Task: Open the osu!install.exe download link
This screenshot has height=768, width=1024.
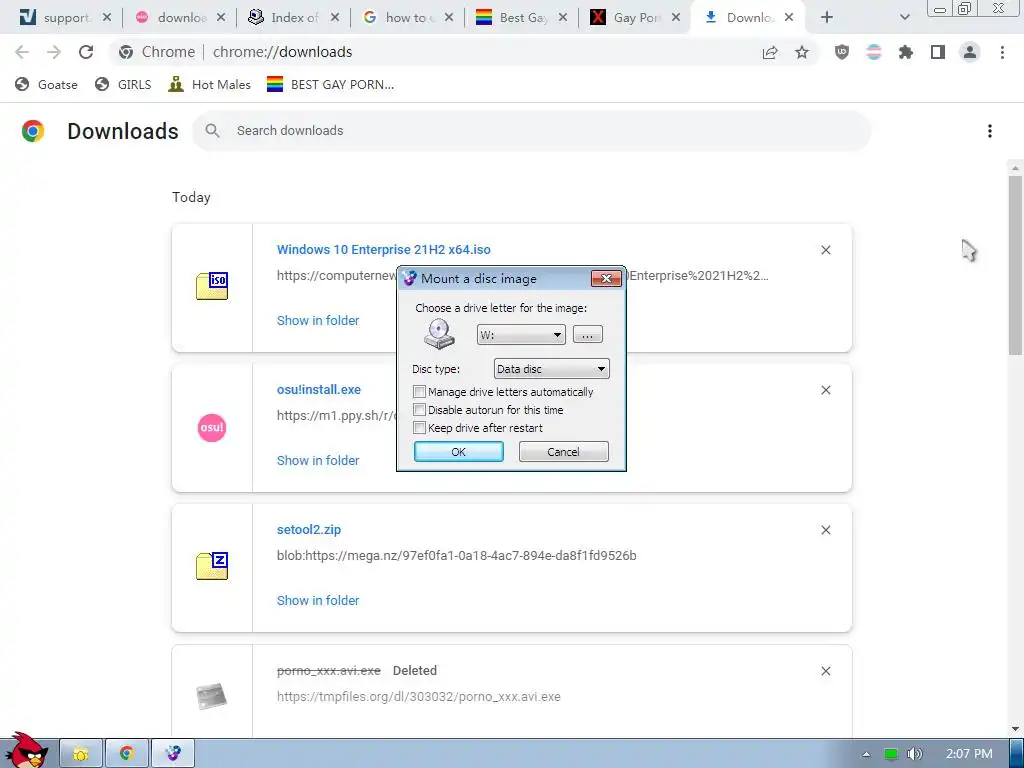Action: (x=319, y=389)
